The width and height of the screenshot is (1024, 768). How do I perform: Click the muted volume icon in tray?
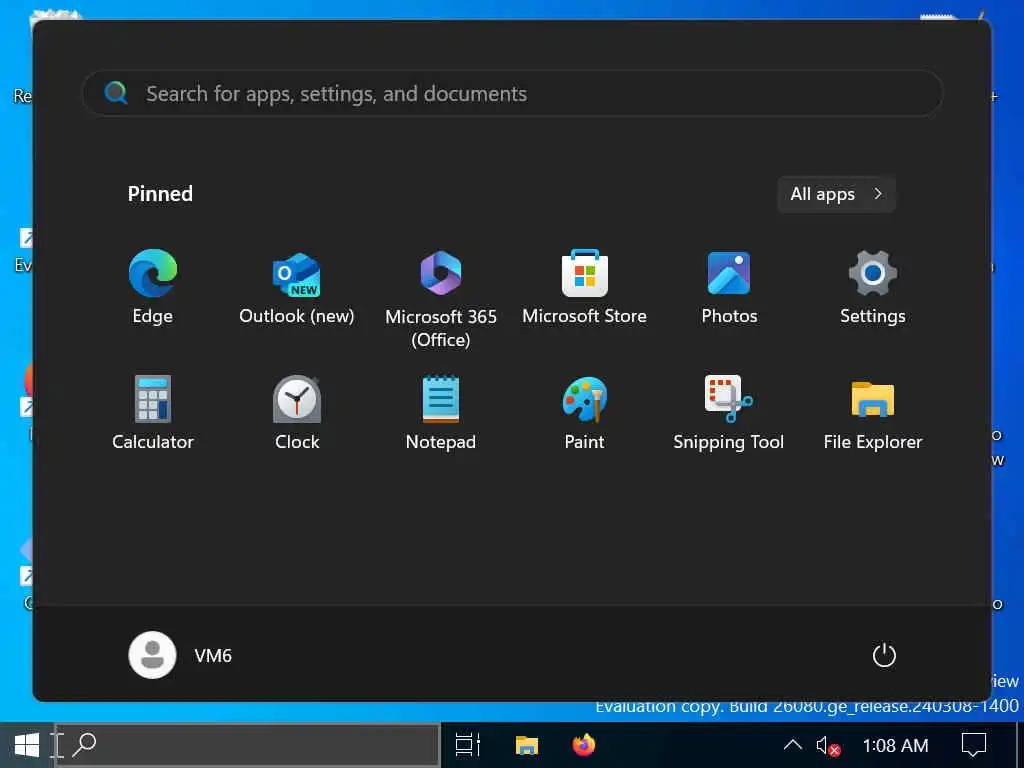(827, 745)
